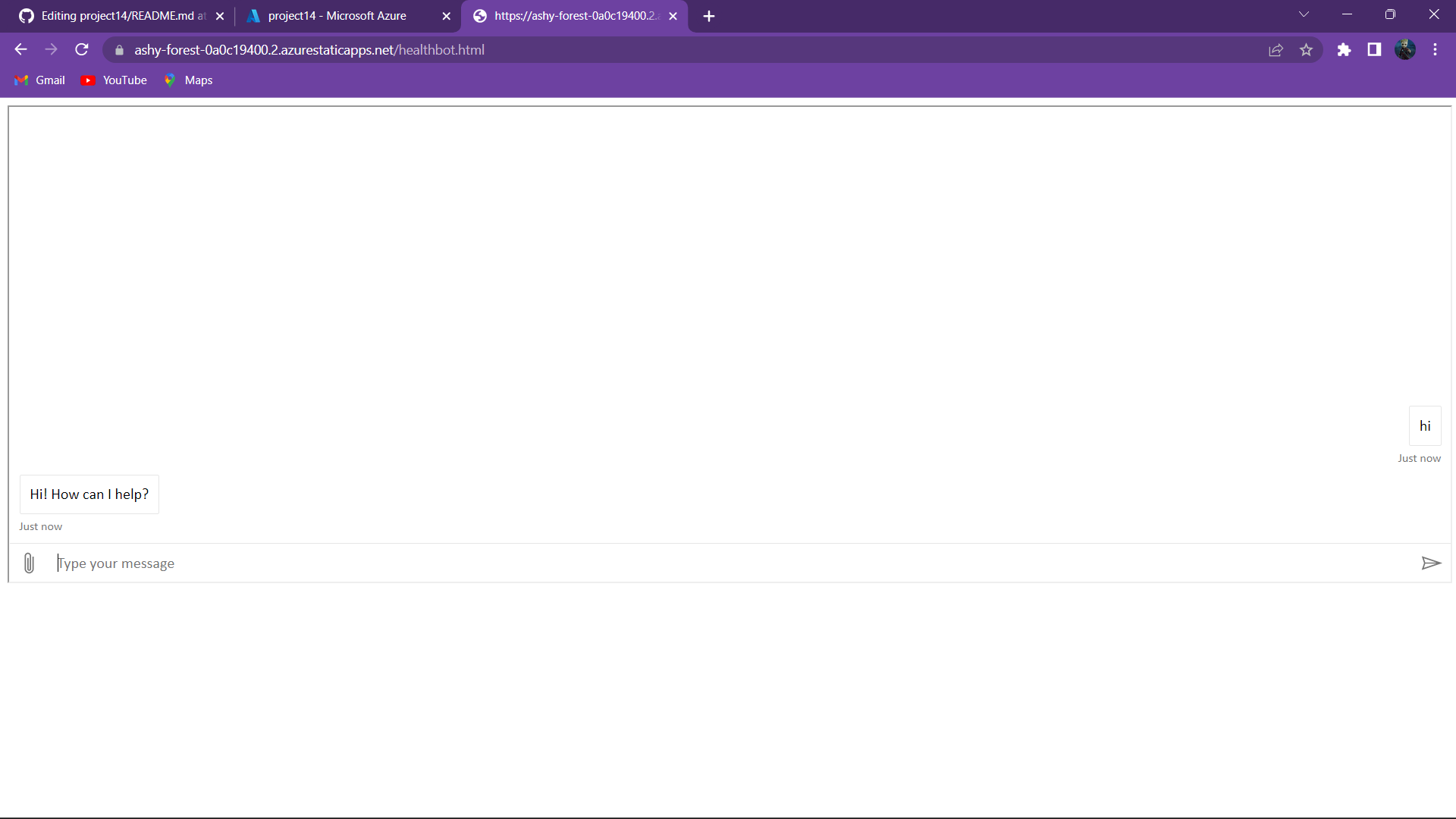1456x819 pixels.
Task: Open a new browser tab
Action: (x=709, y=16)
